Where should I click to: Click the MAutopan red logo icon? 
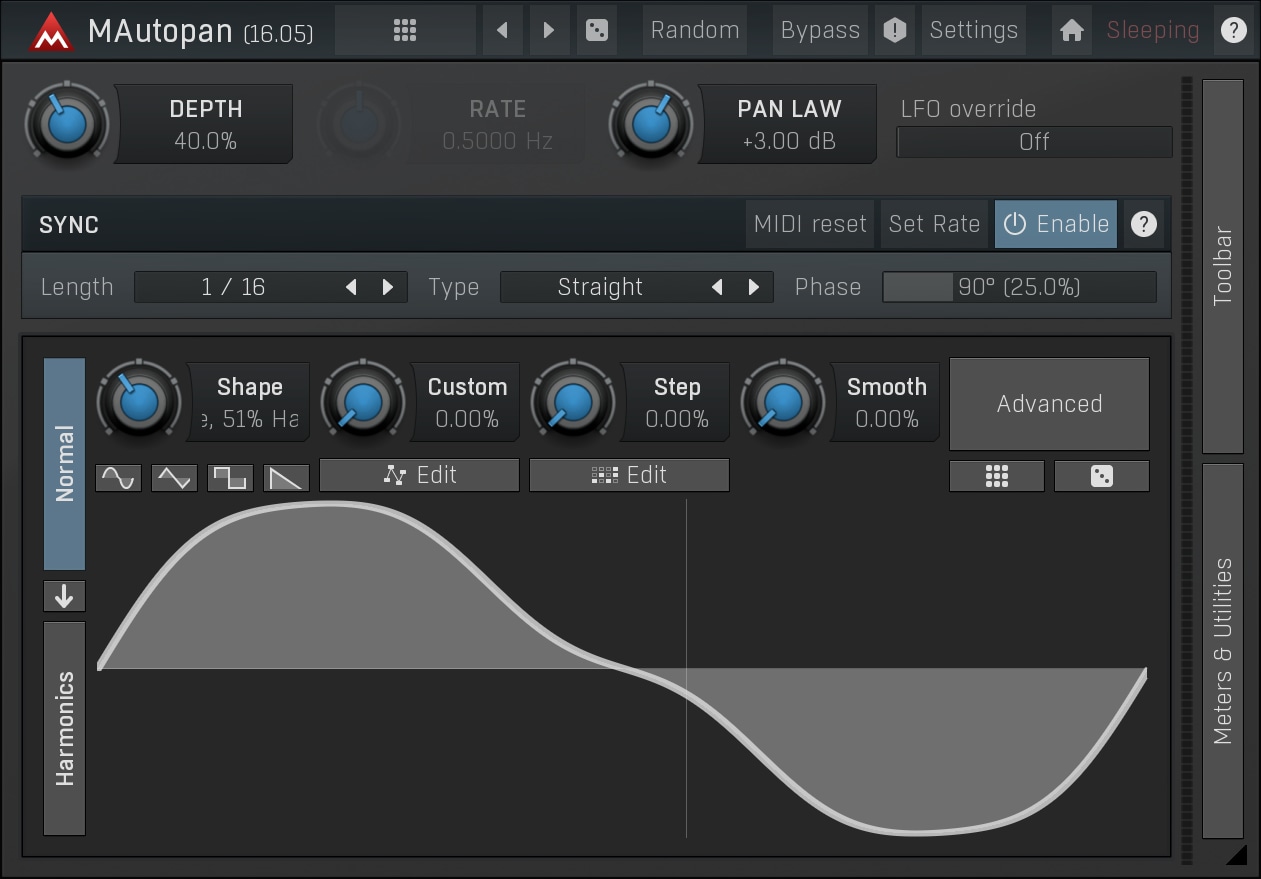pos(50,31)
